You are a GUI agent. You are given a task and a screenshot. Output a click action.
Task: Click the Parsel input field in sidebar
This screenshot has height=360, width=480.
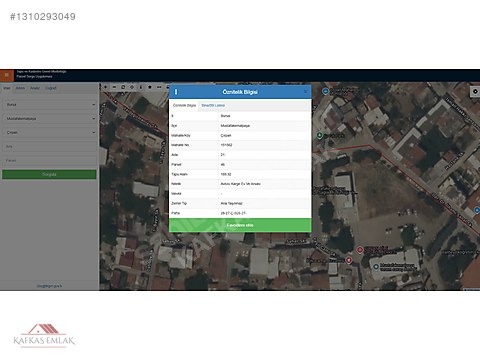click(50, 161)
